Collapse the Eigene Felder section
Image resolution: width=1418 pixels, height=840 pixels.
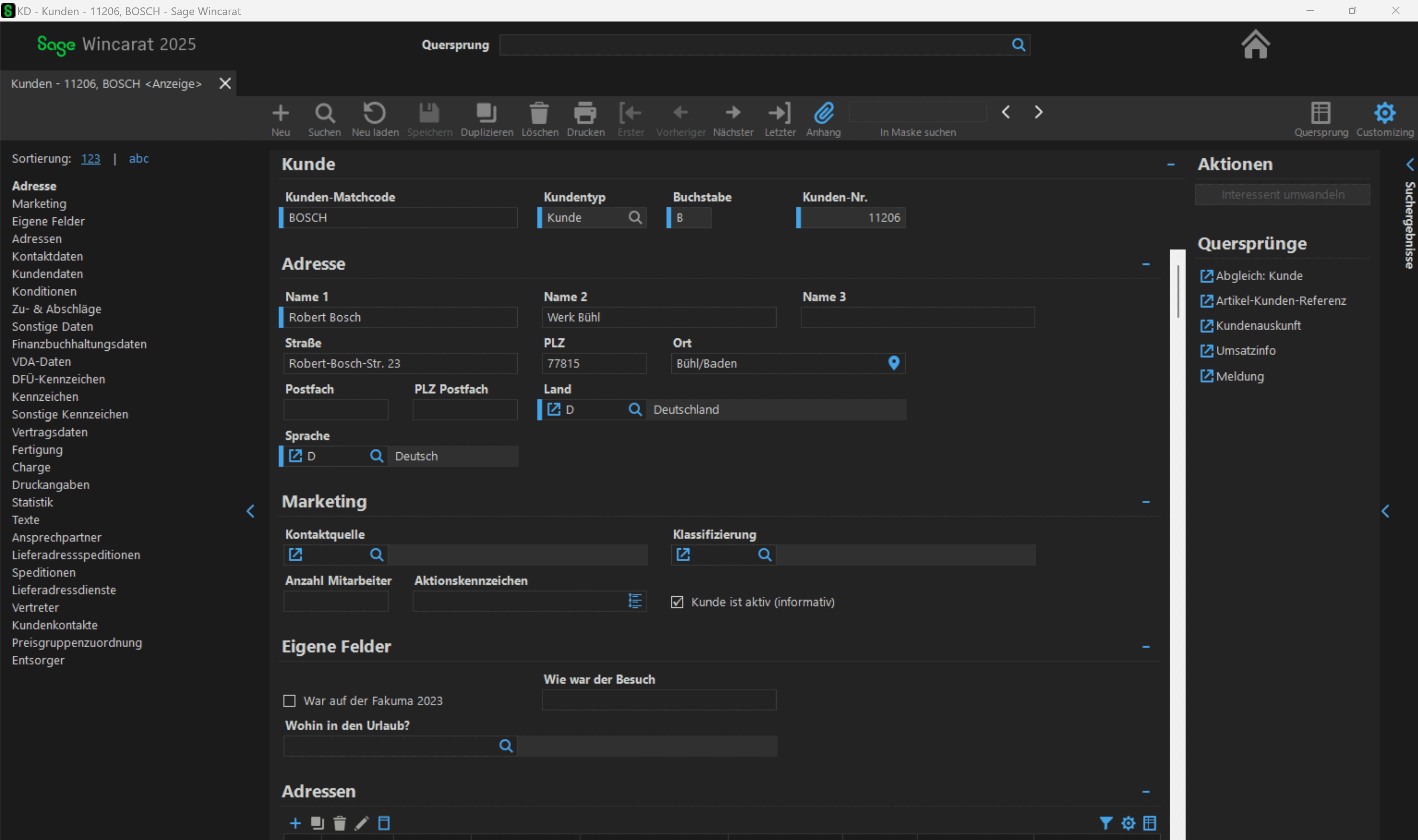(1146, 647)
